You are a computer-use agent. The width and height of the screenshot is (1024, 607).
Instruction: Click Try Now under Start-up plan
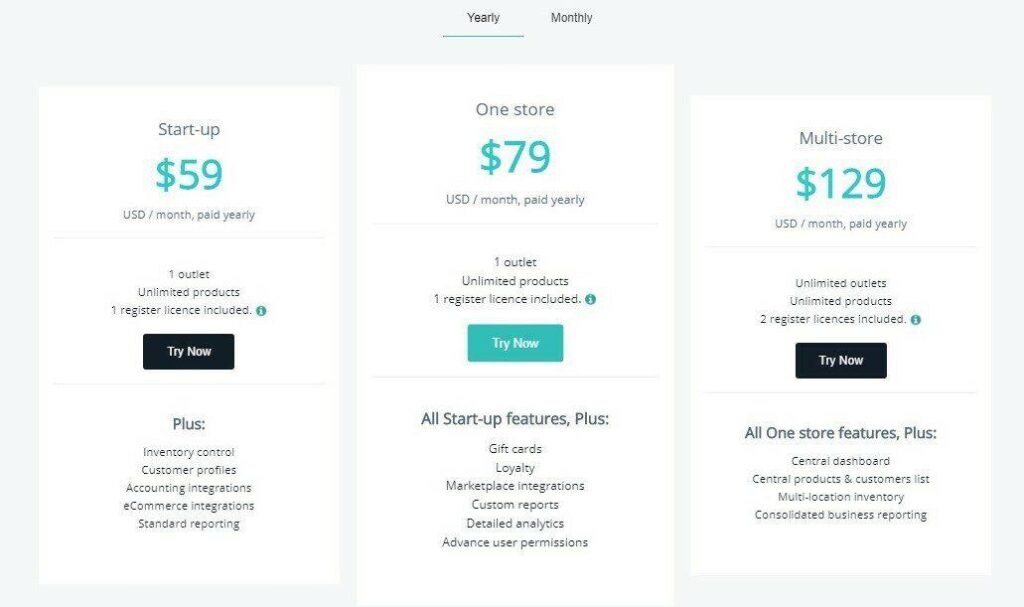pos(189,352)
